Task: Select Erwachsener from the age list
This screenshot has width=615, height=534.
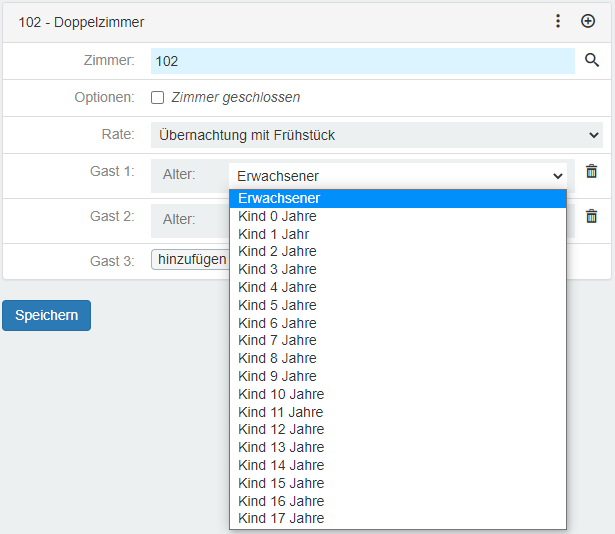Action: tap(279, 198)
